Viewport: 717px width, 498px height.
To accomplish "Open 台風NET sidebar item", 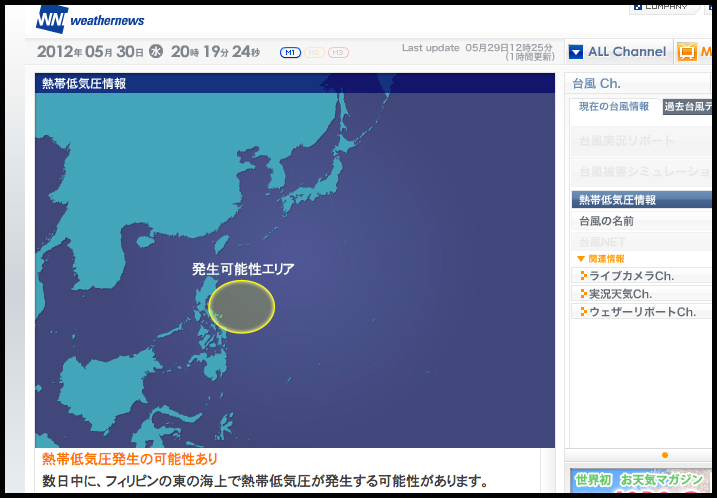I will (642, 241).
